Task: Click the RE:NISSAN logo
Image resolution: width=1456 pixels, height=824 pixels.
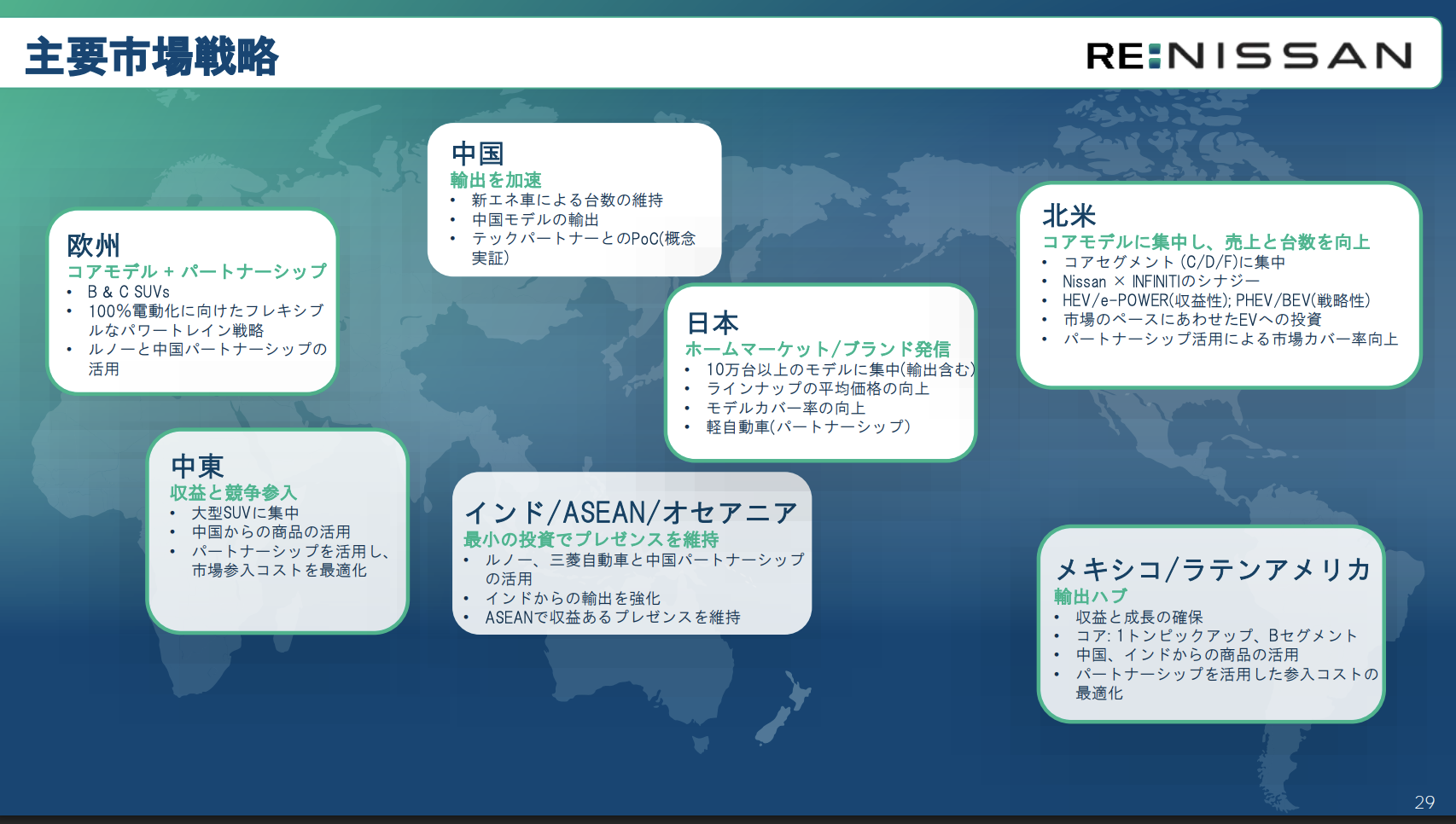Action: tap(1249, 56)
